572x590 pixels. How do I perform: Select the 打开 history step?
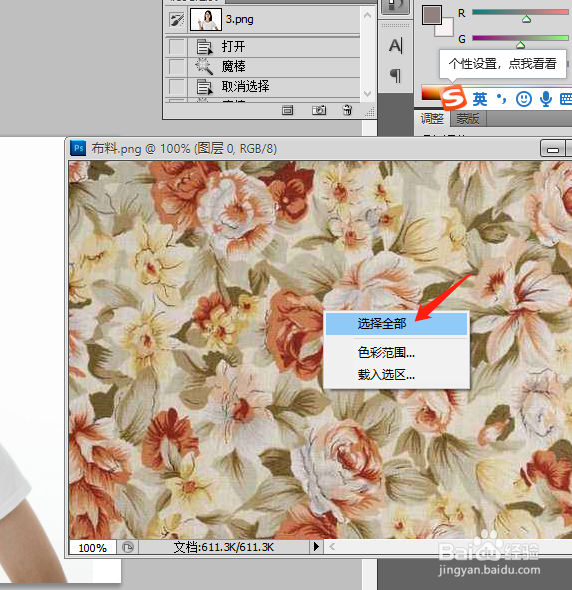pos(274,47)
